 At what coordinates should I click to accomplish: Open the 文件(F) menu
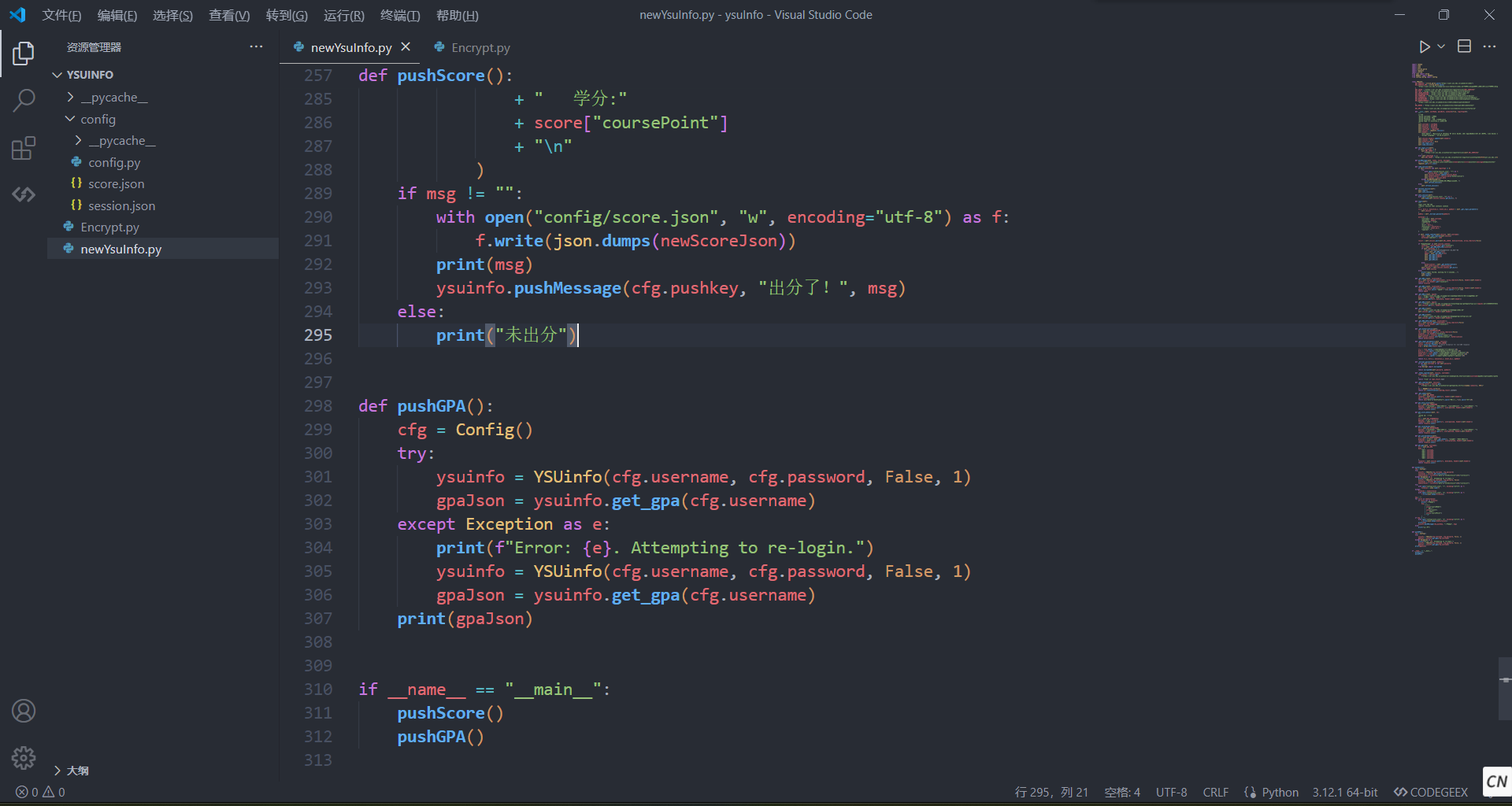[x=61, y=15]
